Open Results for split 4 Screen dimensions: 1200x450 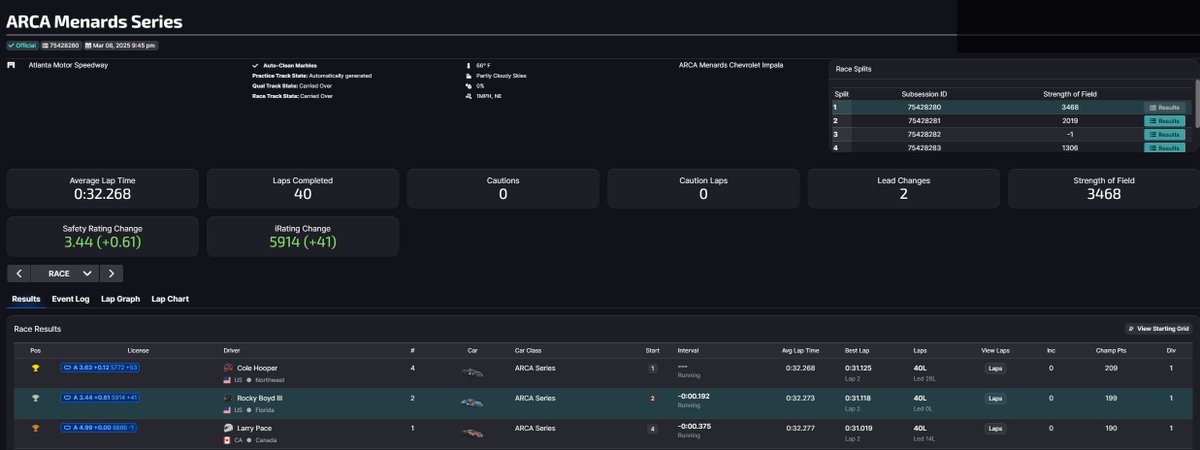point(1164,147)
